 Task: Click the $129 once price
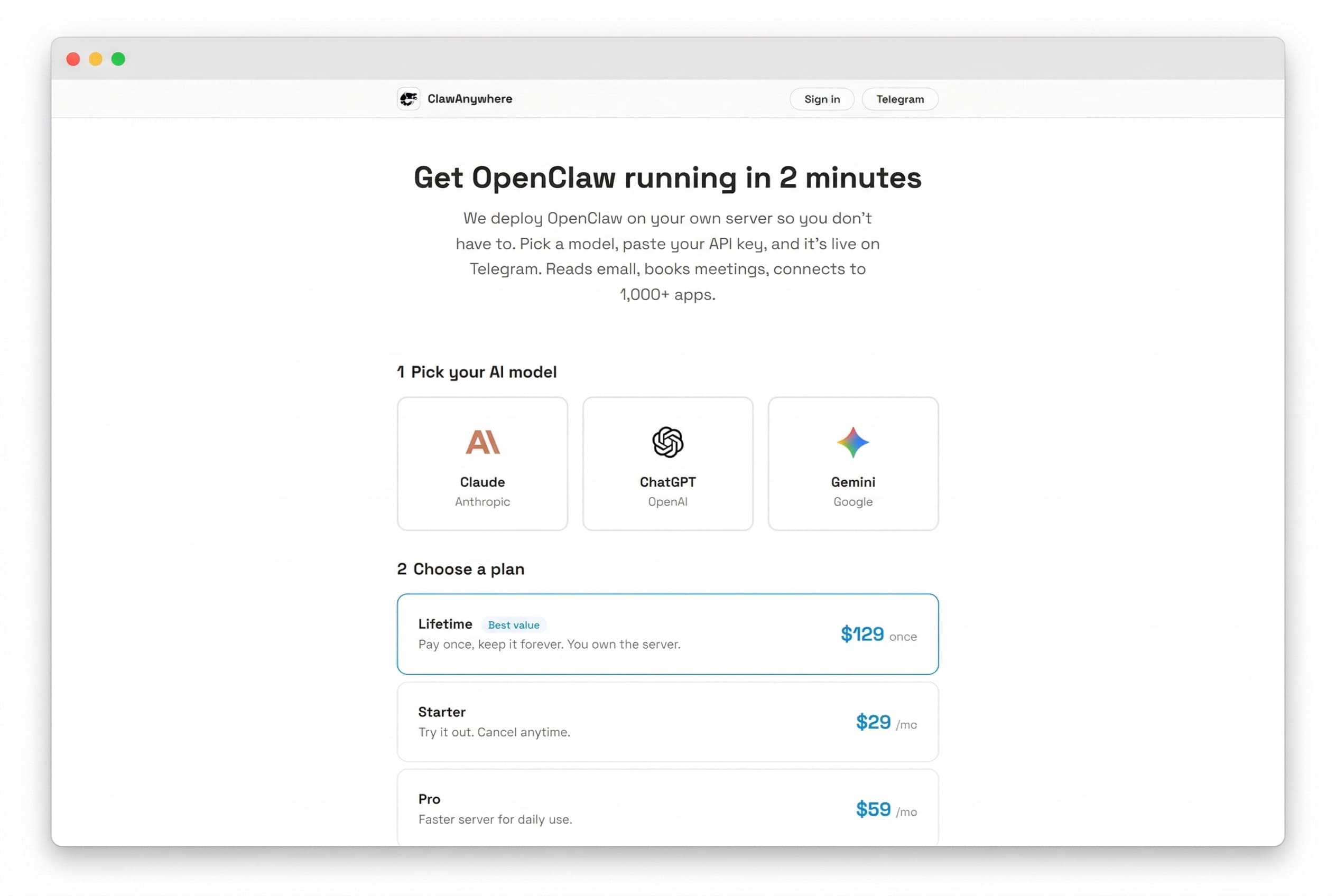[877, 634]
